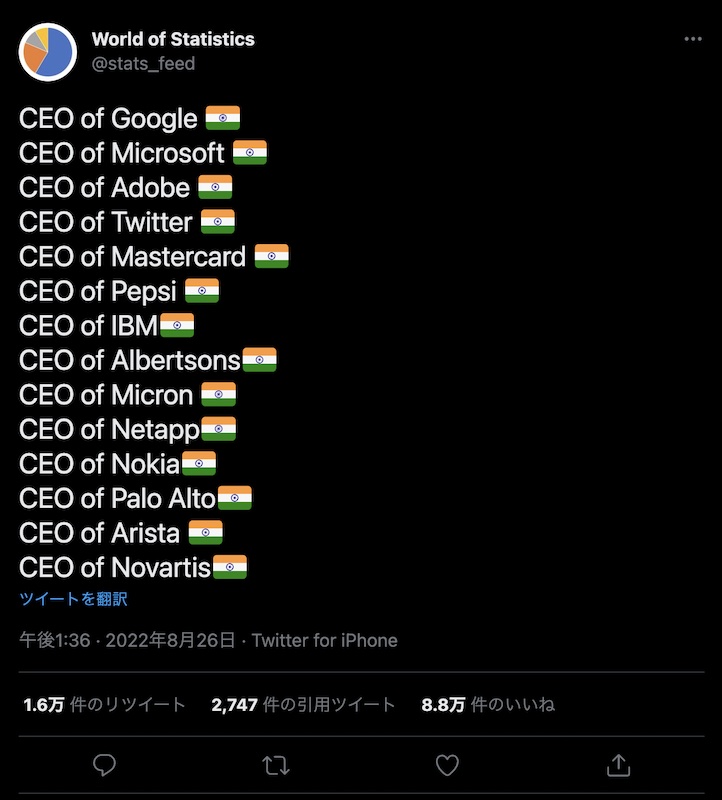Image resolution: width=722 pixels, height=800 pixels.
Task: Click the Twitter for iPhone source link
Action: tap(324, 640)
